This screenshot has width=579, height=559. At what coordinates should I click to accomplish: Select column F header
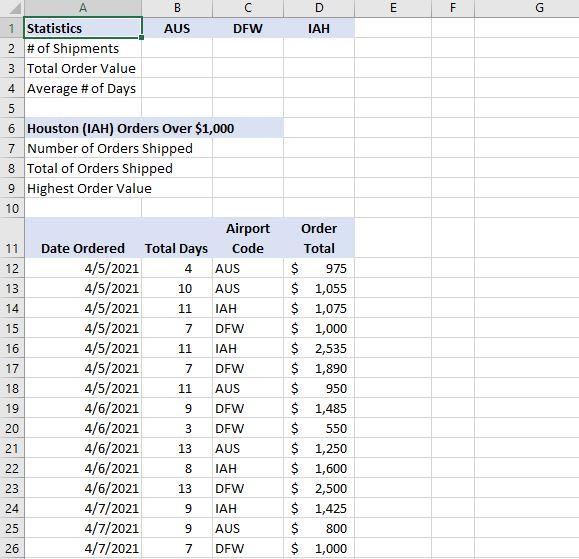click(453, 8)
